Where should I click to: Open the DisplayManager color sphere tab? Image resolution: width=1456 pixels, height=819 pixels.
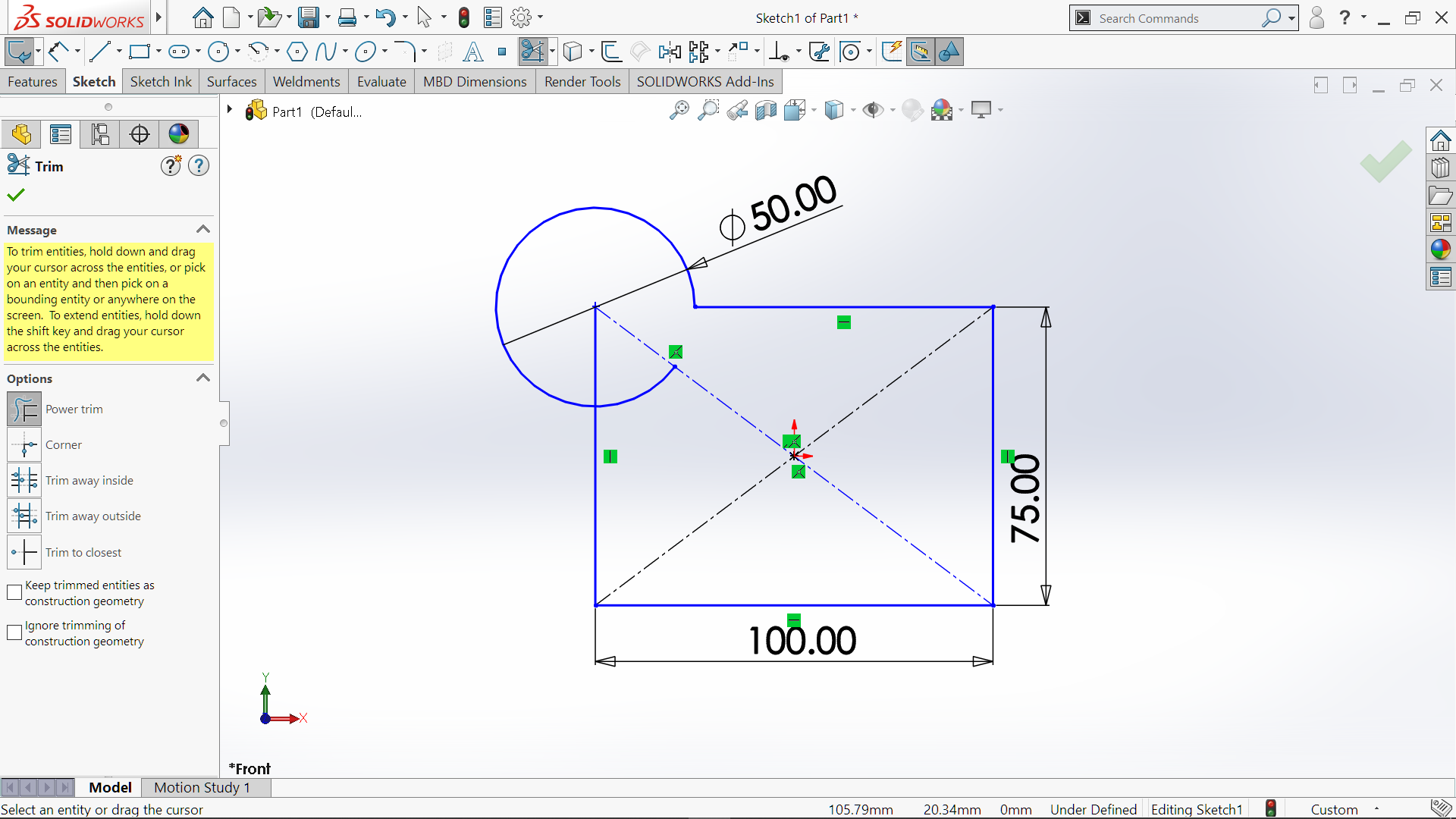(x=179, y=134)
